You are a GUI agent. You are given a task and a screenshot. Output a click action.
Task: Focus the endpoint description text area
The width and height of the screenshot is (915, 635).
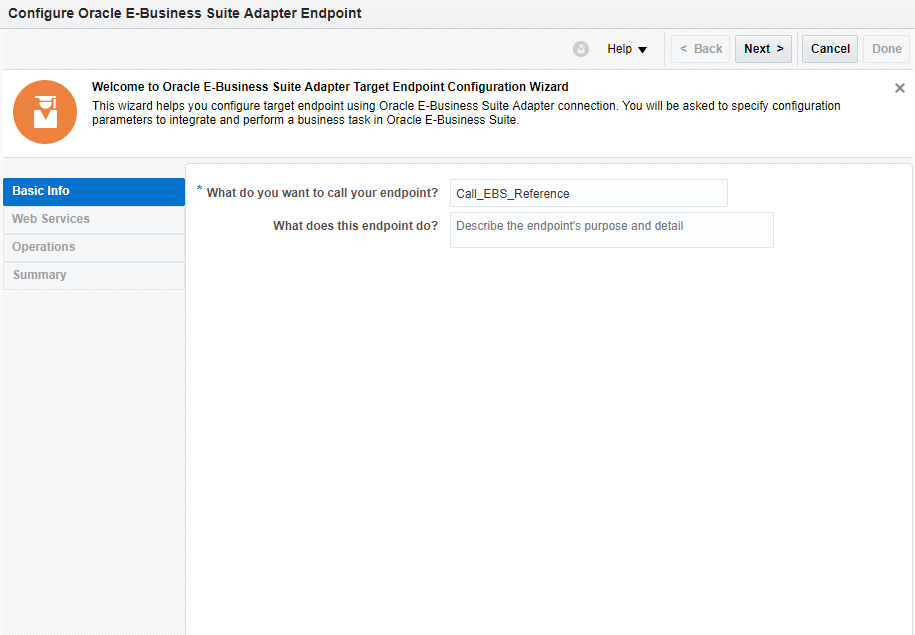click(611, 229)
